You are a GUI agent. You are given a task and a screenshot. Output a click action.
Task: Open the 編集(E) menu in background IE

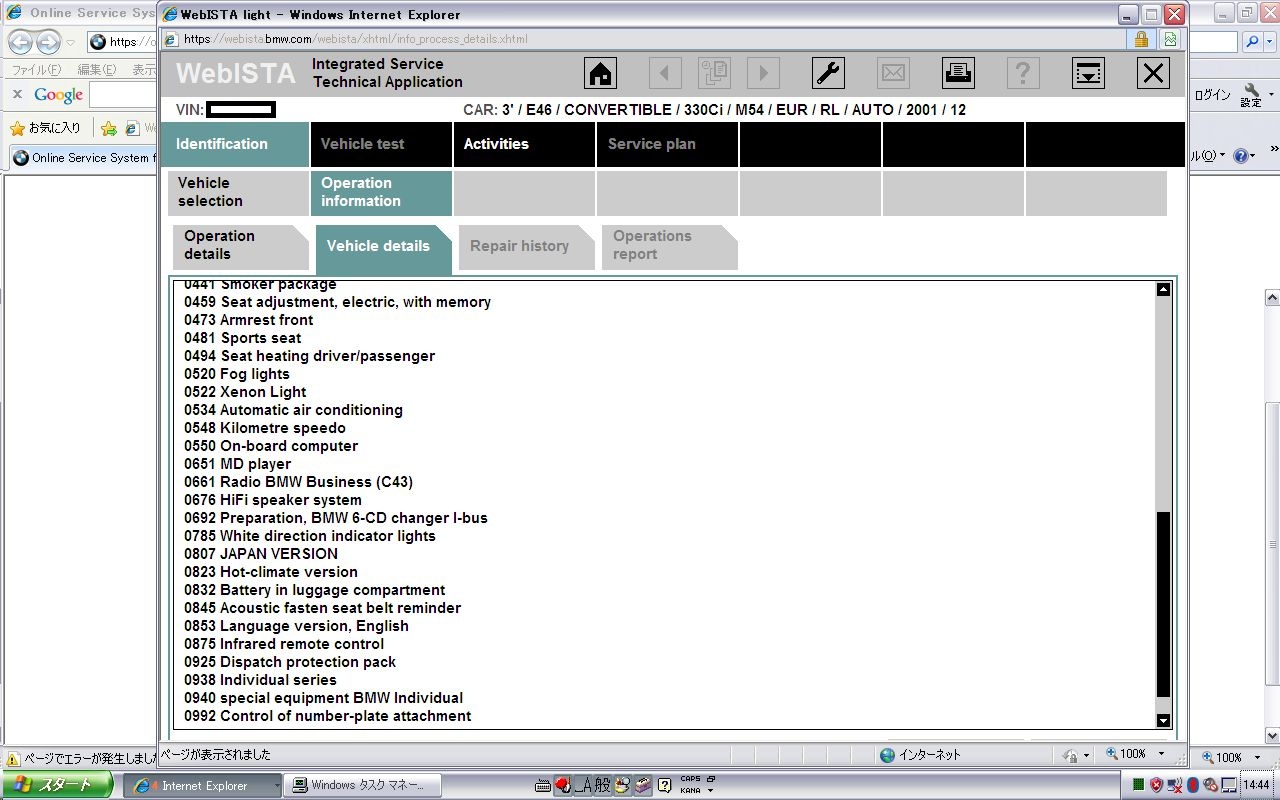click(96, 70)
